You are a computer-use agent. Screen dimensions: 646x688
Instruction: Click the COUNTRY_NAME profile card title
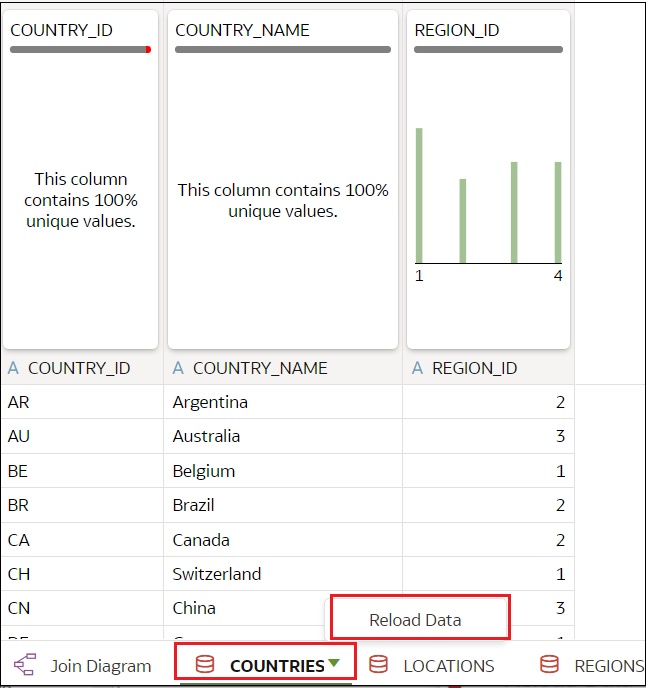[x=242, y=30]
